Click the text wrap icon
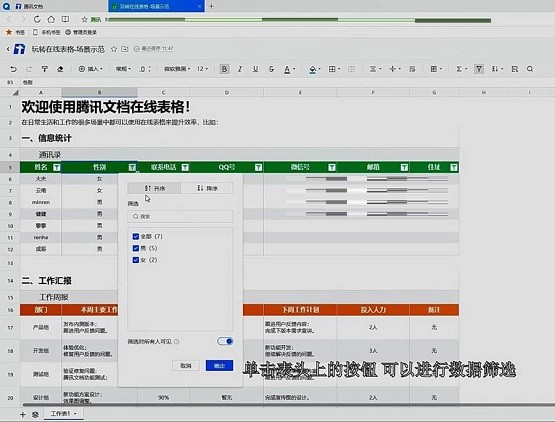The image size is (555, 422). click(412, 69)
